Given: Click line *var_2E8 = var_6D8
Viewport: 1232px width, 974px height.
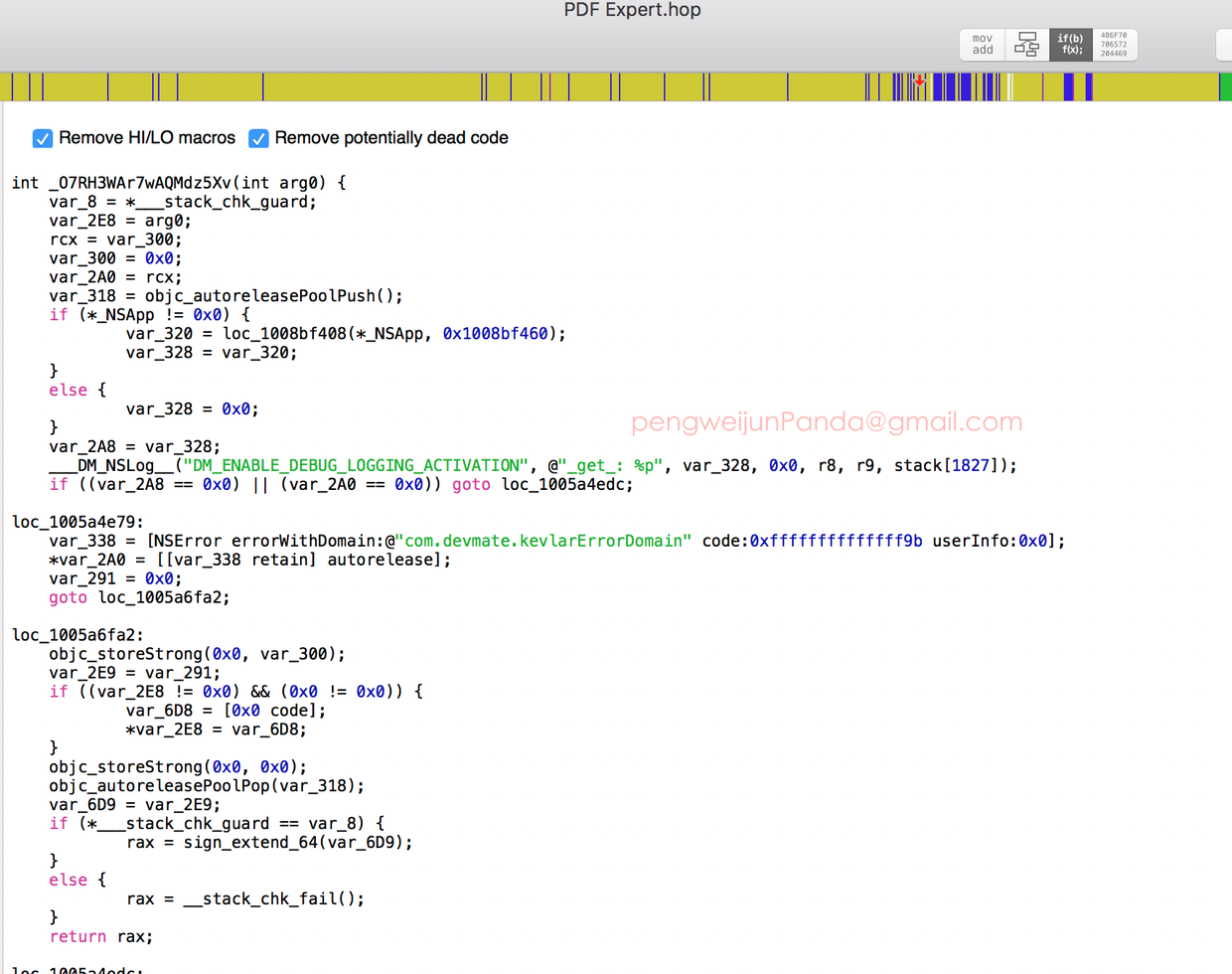Looking at the screenshot, I should (217, 730).
